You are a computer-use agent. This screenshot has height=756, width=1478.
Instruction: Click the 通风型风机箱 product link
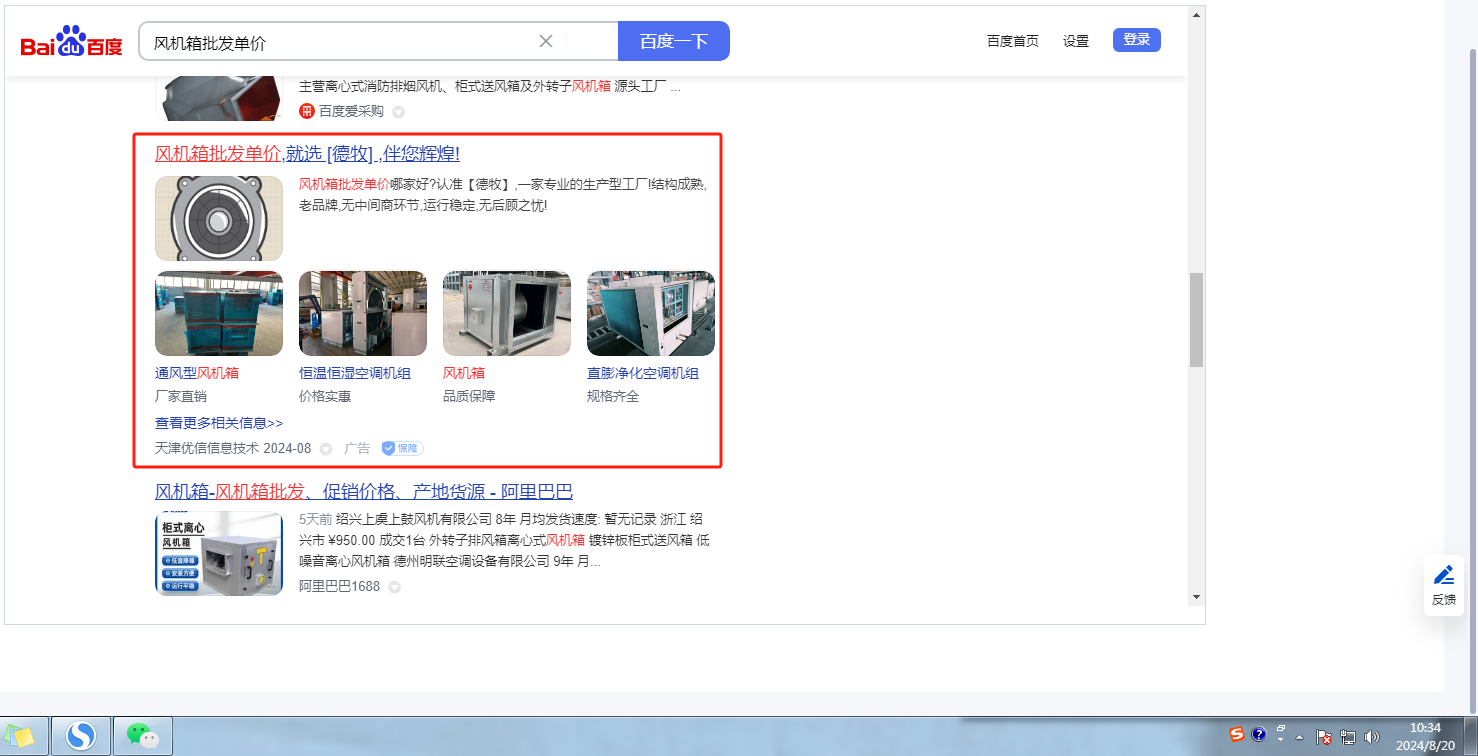197,373
